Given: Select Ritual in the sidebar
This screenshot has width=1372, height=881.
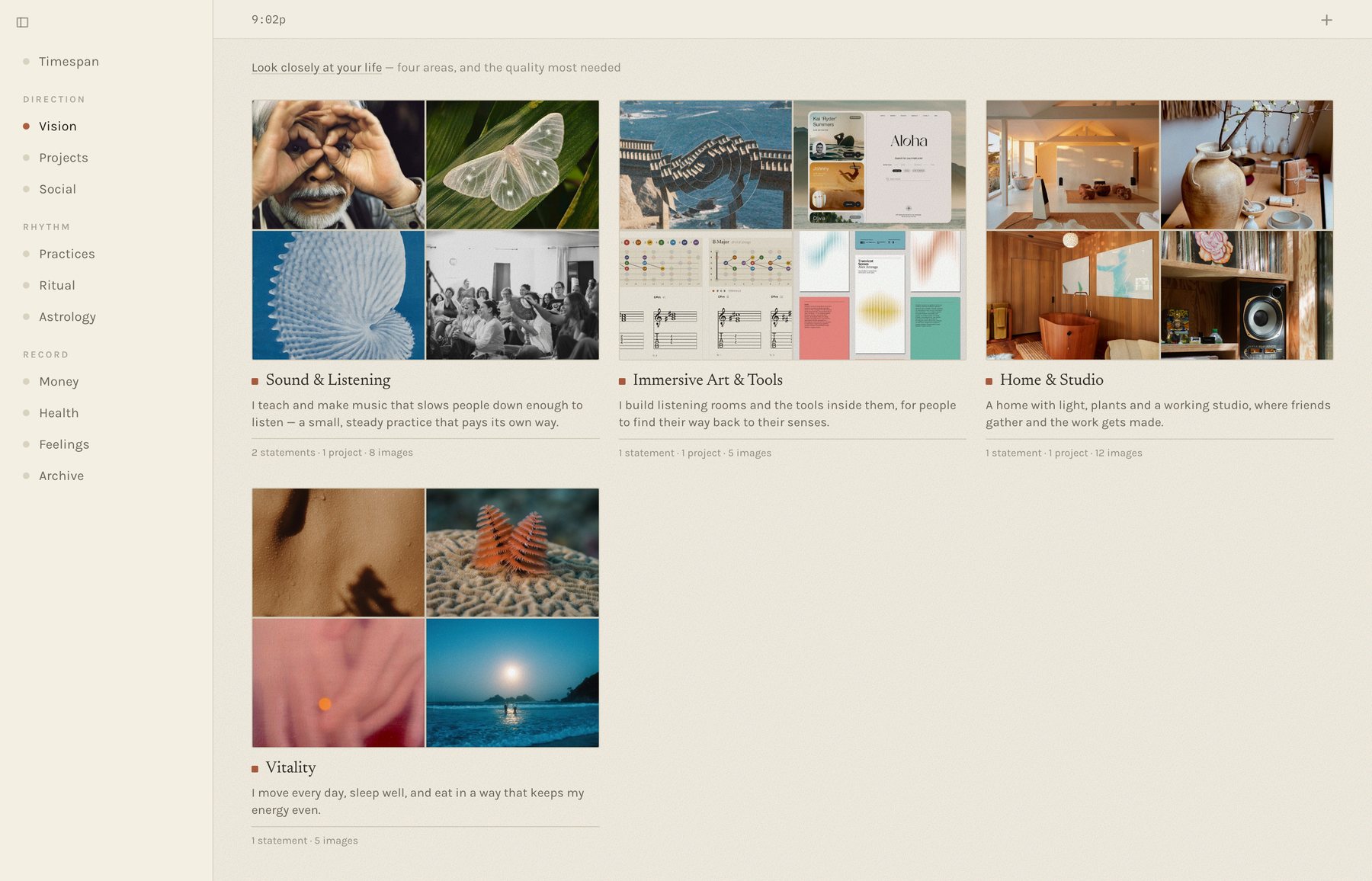Looking at the screenshot, I should pos(57,285).
